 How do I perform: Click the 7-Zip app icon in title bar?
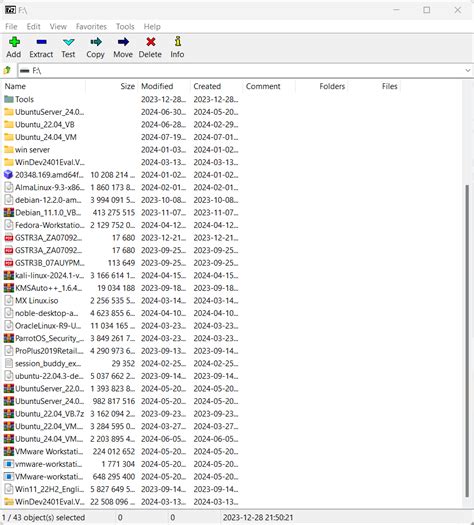(10, 10)
